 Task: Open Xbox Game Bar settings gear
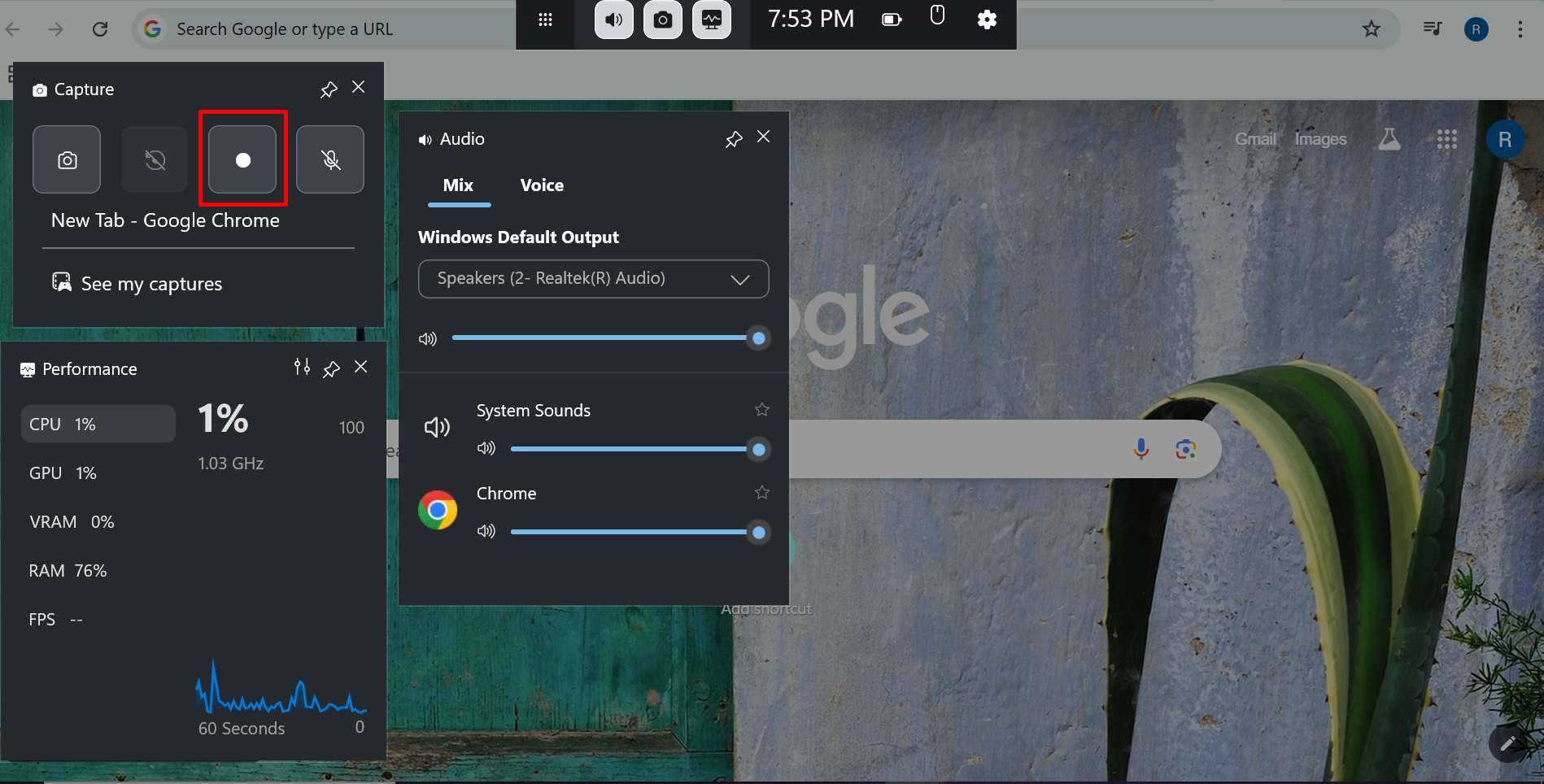(x=987, y=20)
